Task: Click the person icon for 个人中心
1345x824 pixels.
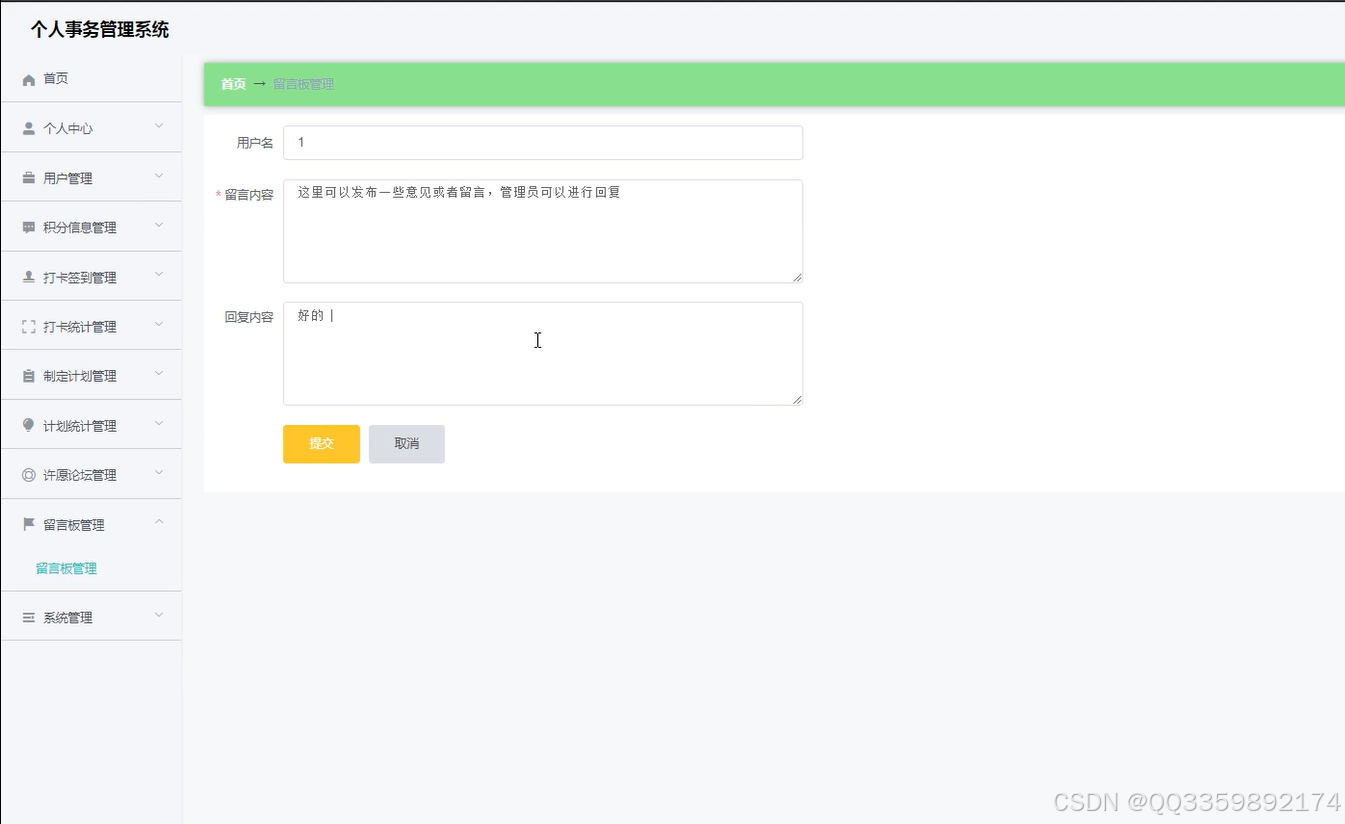Action: [x=29, y=129]
